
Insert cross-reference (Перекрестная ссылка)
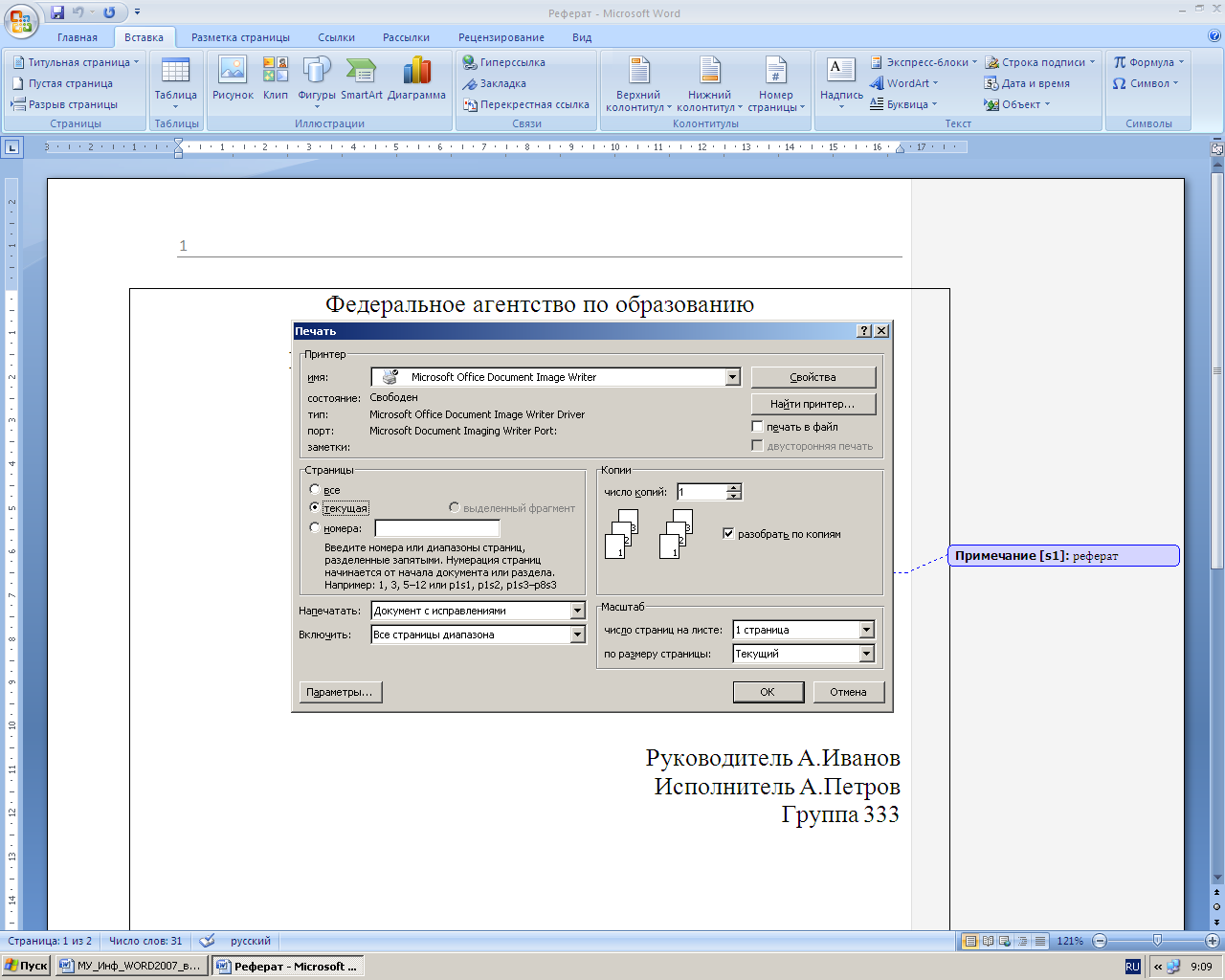(526, 104)
